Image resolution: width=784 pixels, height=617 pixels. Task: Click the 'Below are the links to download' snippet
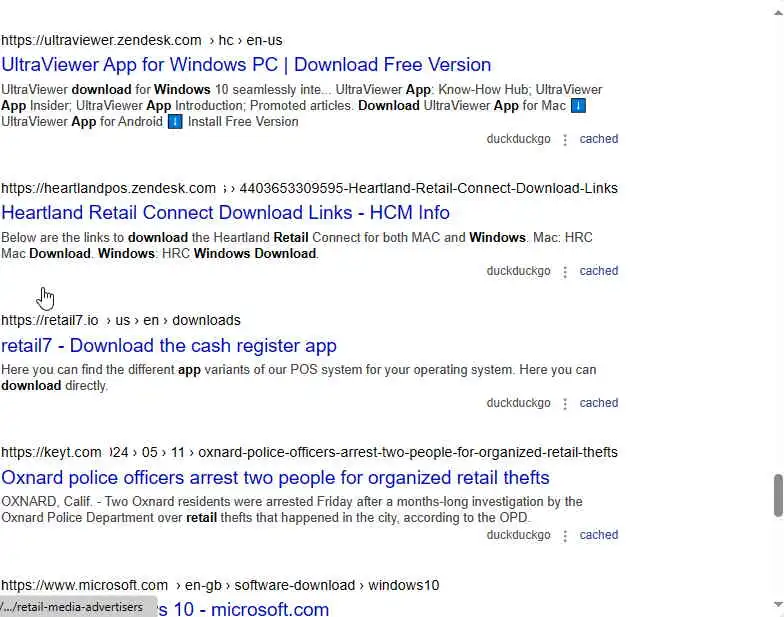coord(296,246)
